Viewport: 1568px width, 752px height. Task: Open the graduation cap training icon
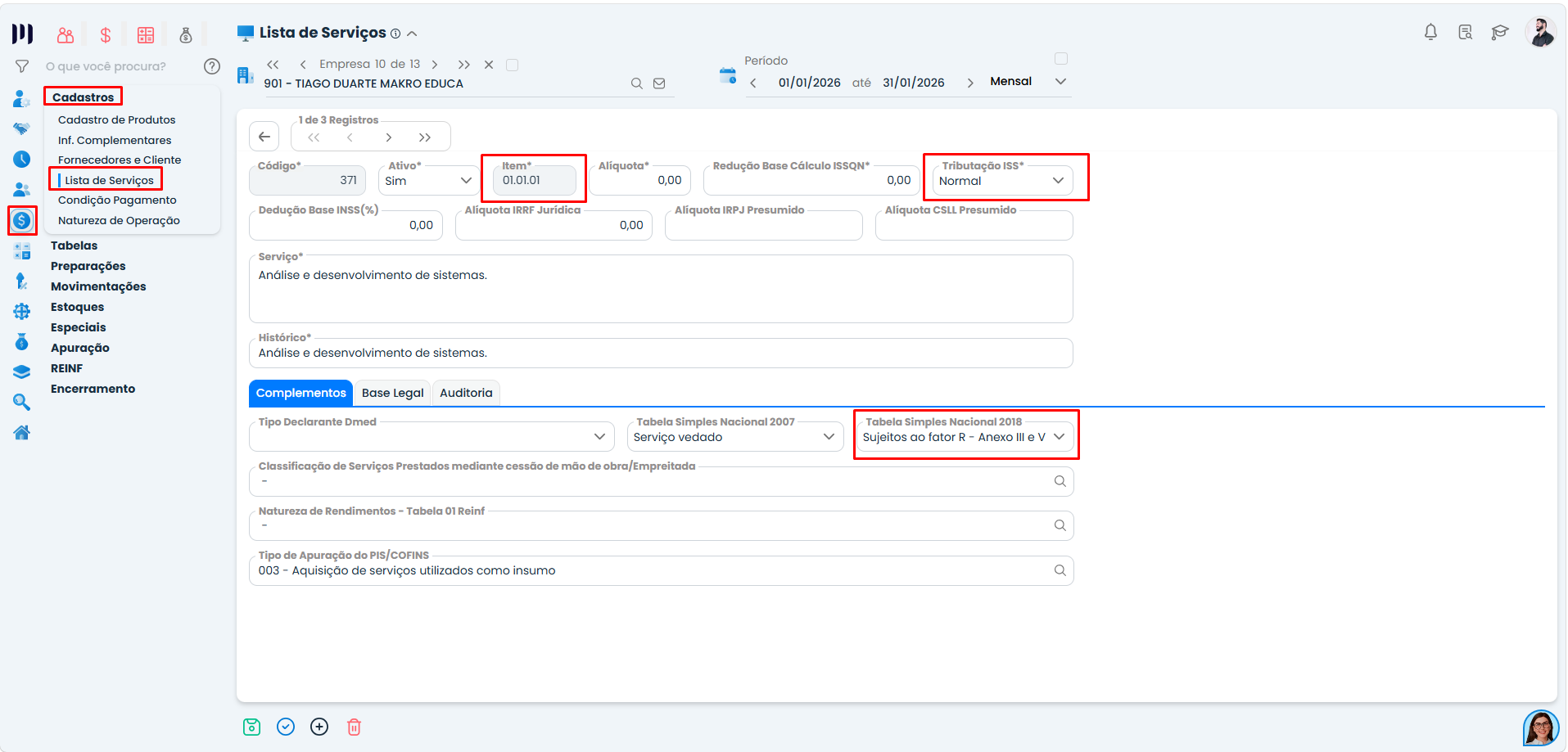[x=1499, y=32]
